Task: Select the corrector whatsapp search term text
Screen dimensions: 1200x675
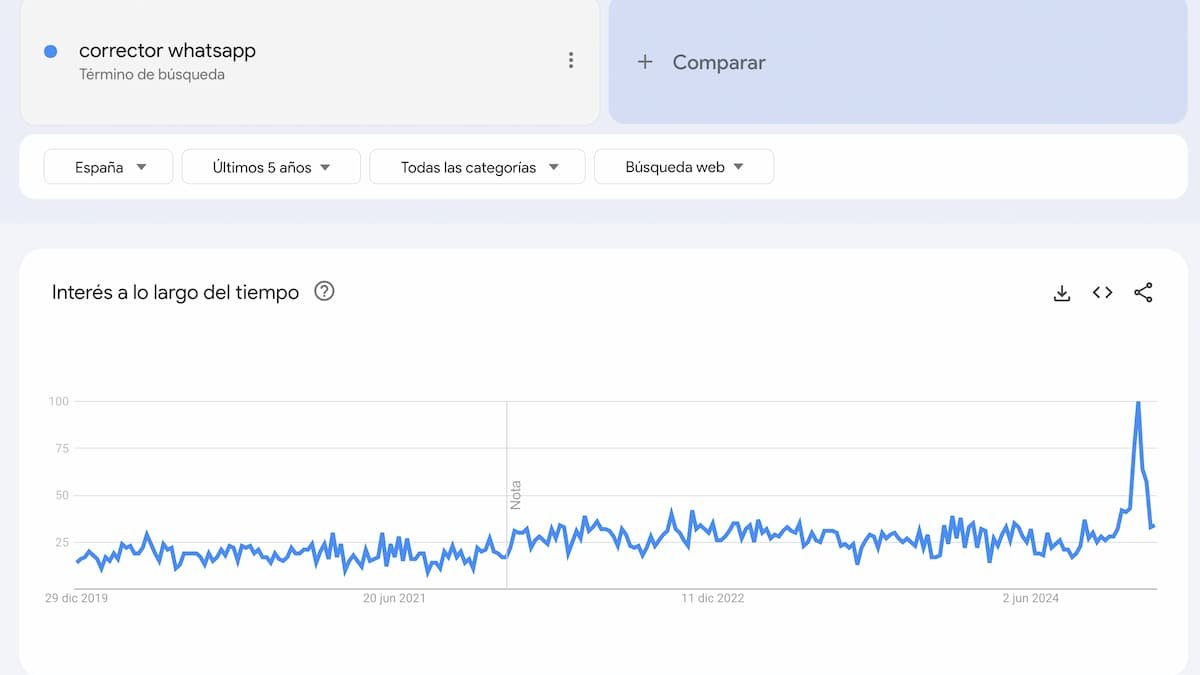Action: 167,51
